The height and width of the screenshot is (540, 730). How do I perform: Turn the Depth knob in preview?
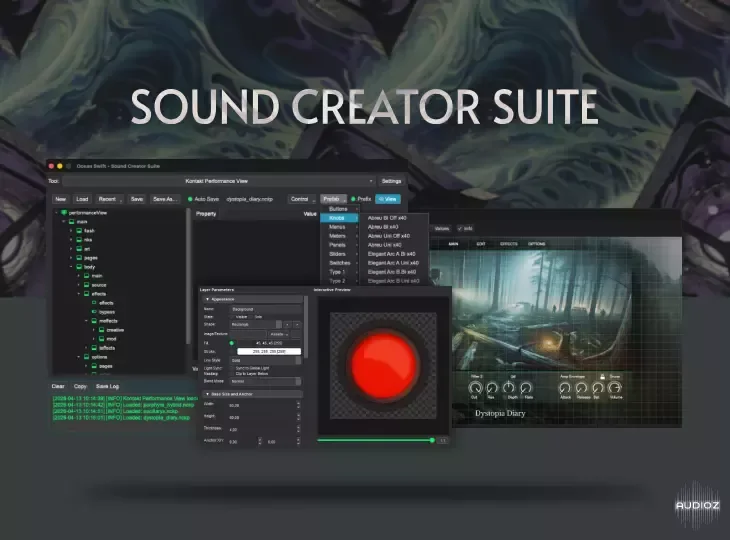(509, 387)
